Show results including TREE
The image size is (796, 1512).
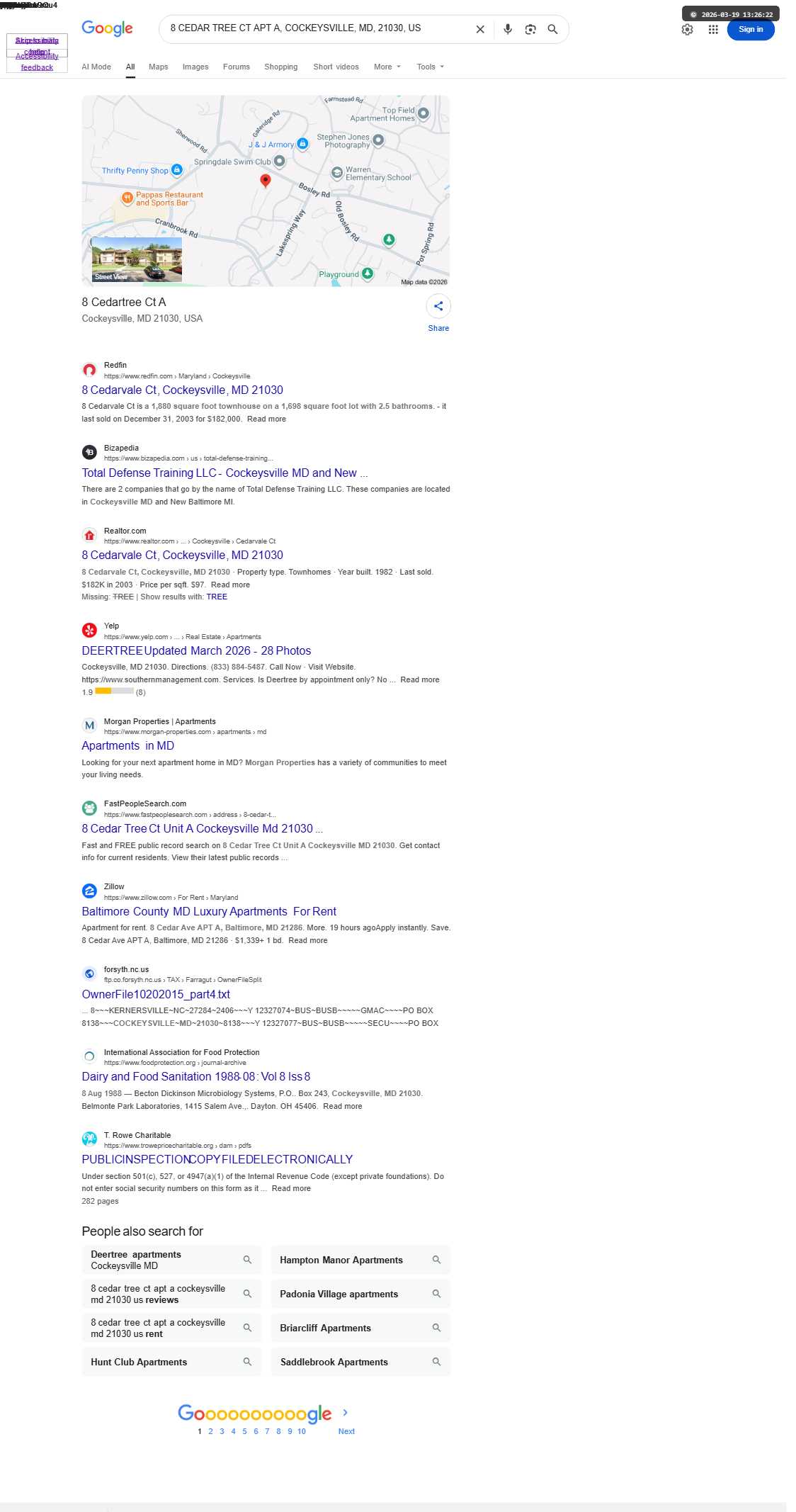pyautogui.click(x=217, y=597)
